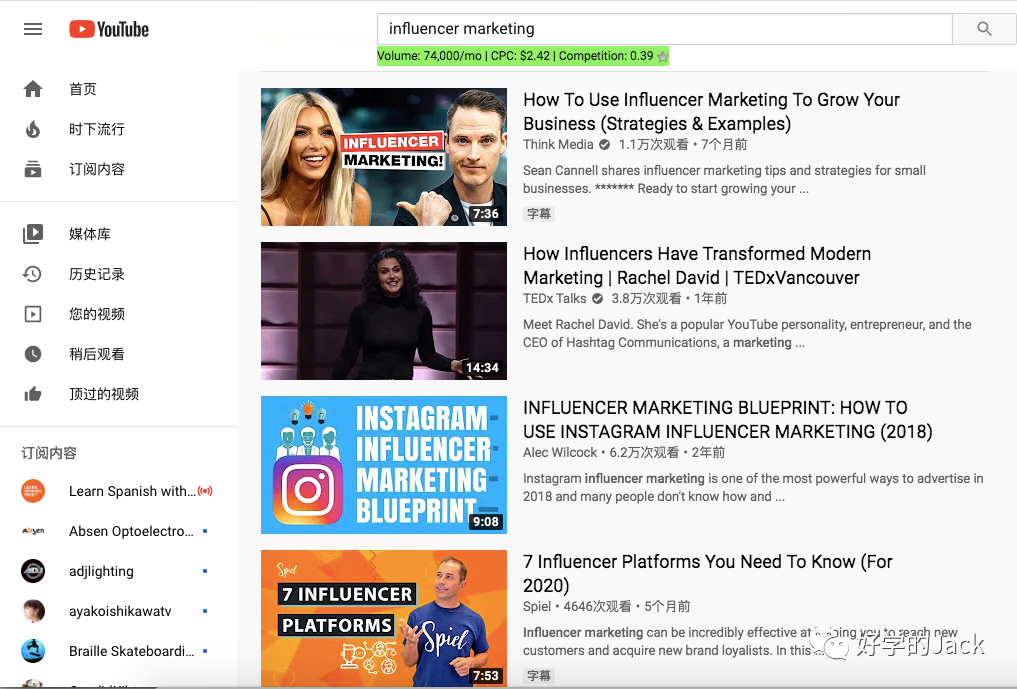Click the influencer marketing search field

664,29
